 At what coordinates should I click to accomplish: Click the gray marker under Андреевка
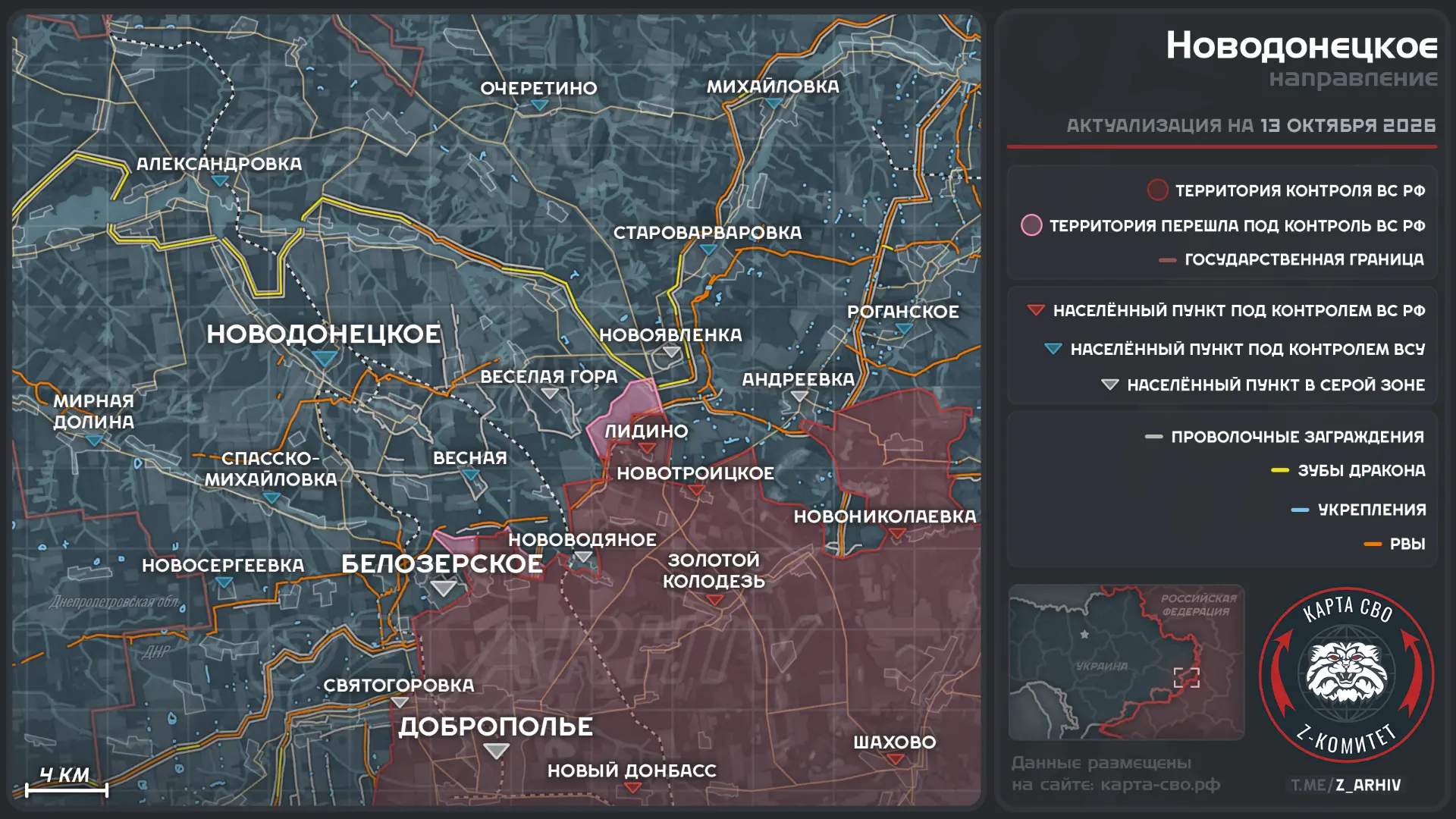pos(799,396)
